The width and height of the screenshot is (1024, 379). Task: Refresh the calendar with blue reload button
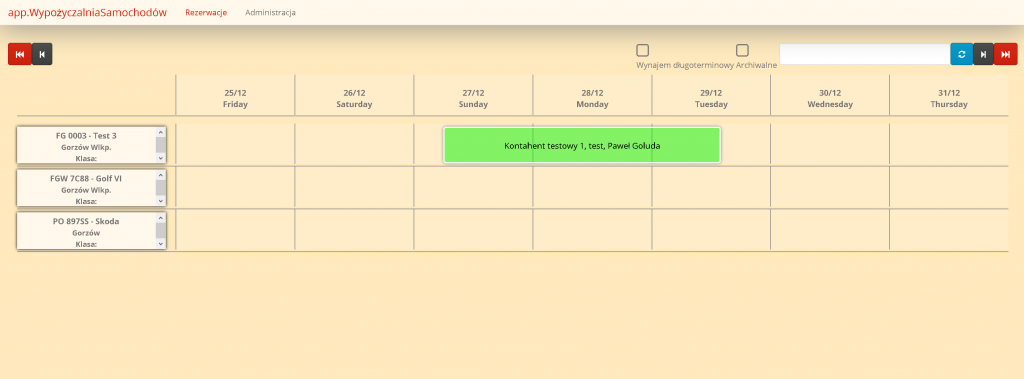pos(961,54)
